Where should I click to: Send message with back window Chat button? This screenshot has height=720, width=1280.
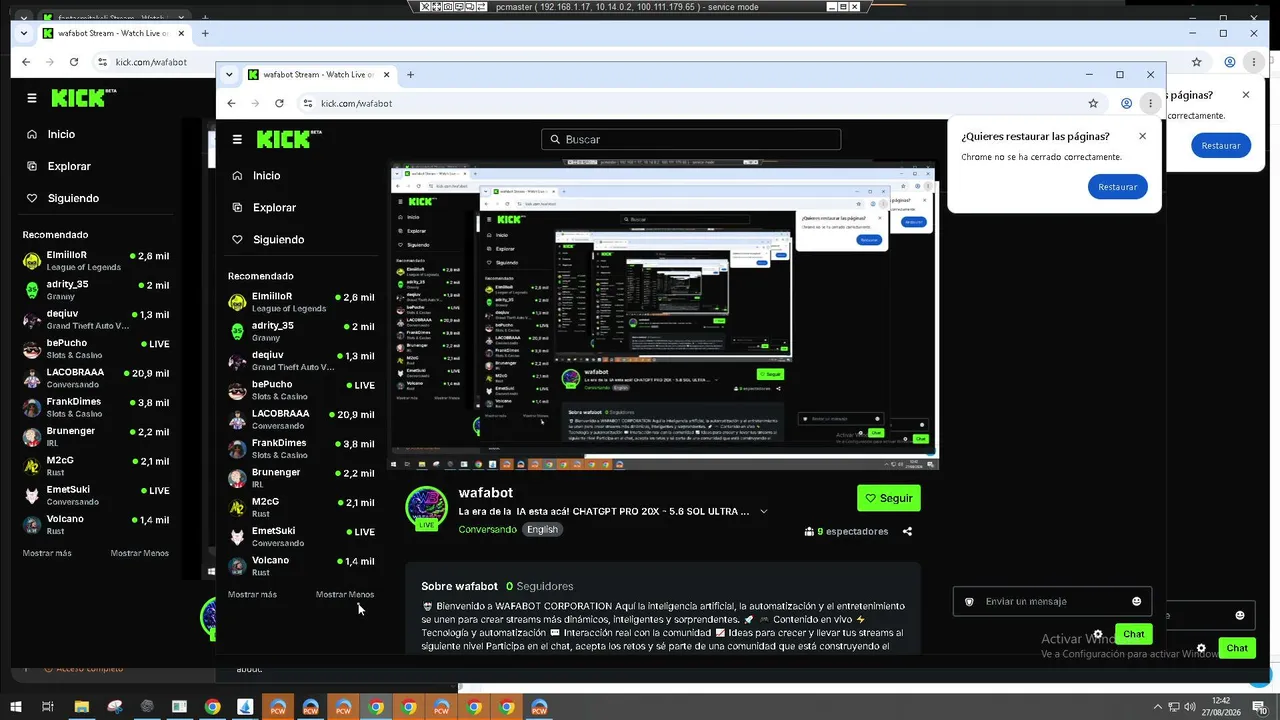pyautogui.click(x=1237, y=648)
